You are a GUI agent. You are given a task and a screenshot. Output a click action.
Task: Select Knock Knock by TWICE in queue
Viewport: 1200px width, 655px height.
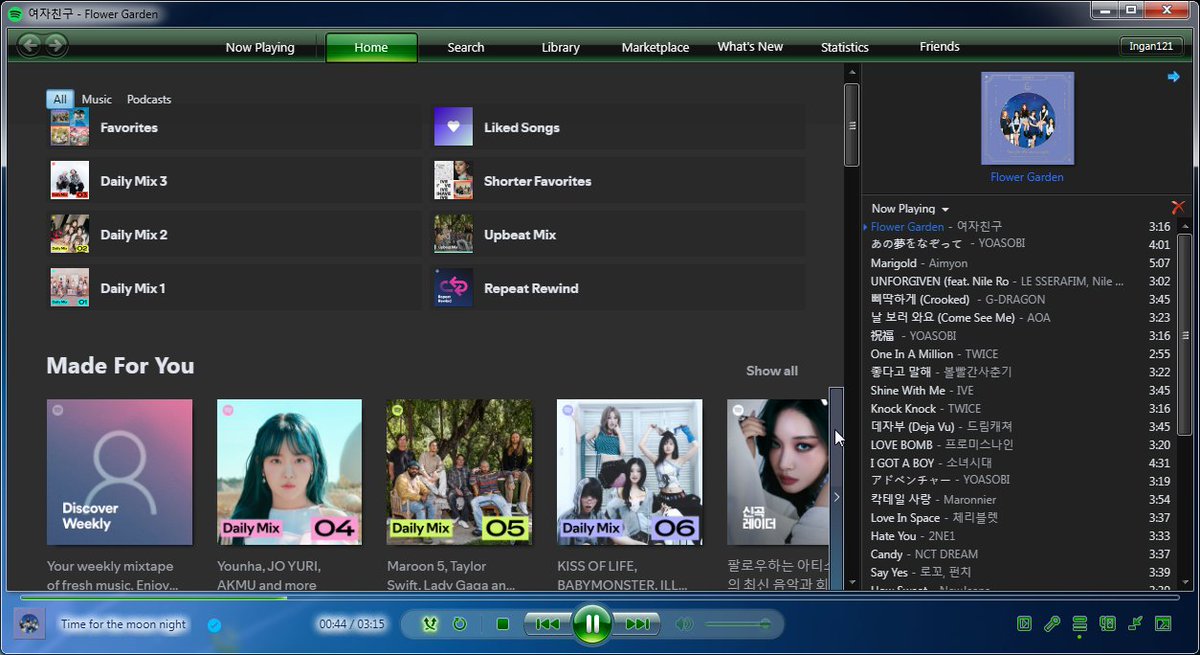tap(1018, 409)
